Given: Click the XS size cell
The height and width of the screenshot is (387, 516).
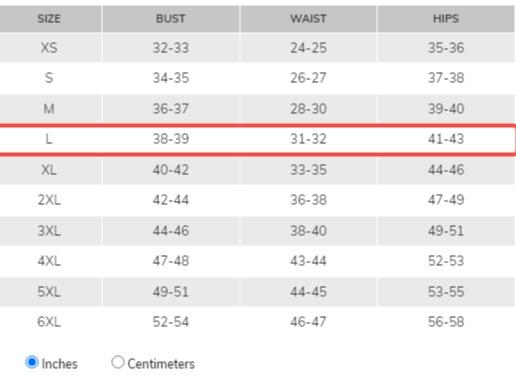Looking at the screenshot, I should 49,48.
